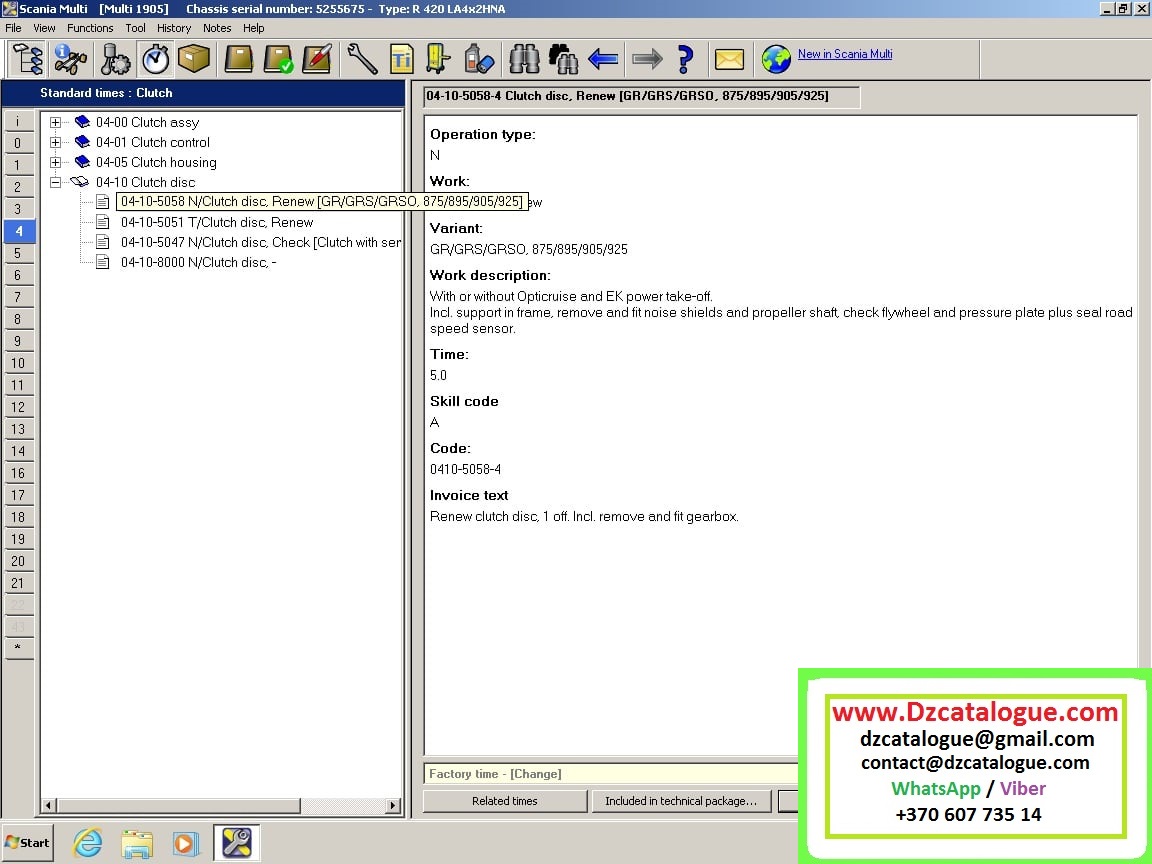Image resolution: width=1152 pixels, height=864 pixels.
Task: Select the asterisk group in the sidebar
Action: click(x=18, y=649)
